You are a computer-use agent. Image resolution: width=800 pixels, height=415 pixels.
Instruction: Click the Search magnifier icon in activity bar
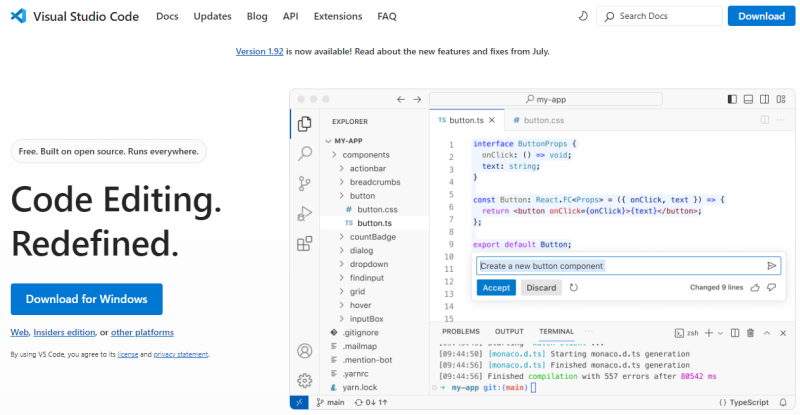(x=305, y=153)
